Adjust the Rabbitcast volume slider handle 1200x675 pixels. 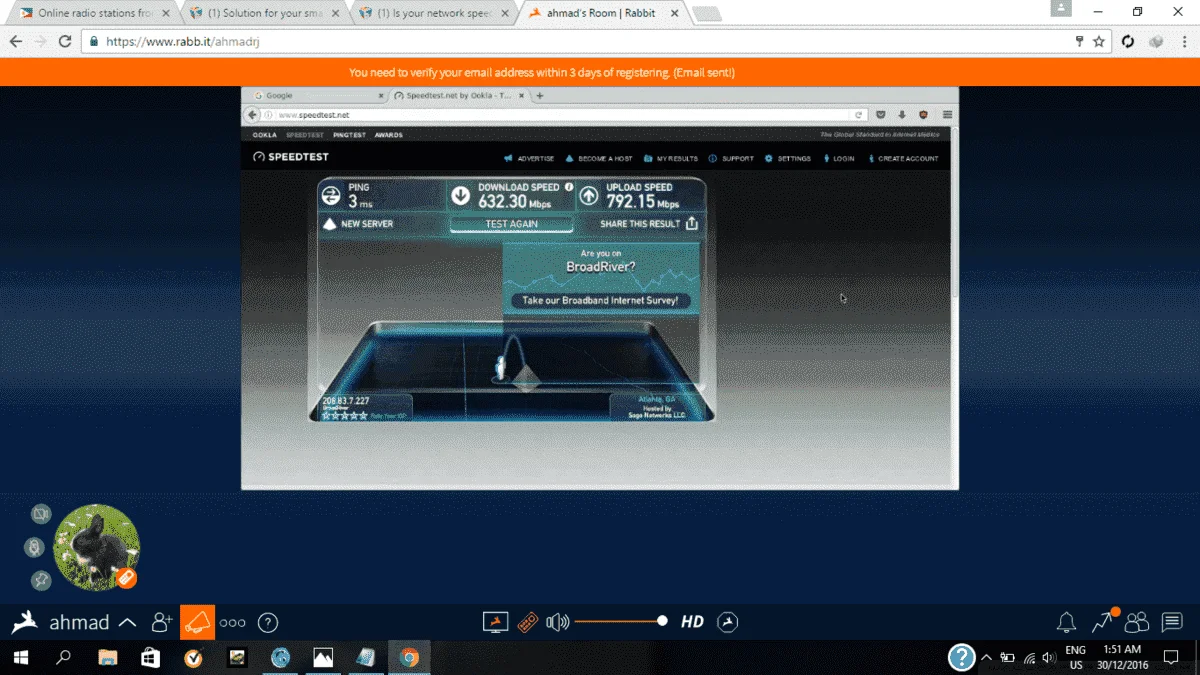pyautogui.click(x=662, y=621)
